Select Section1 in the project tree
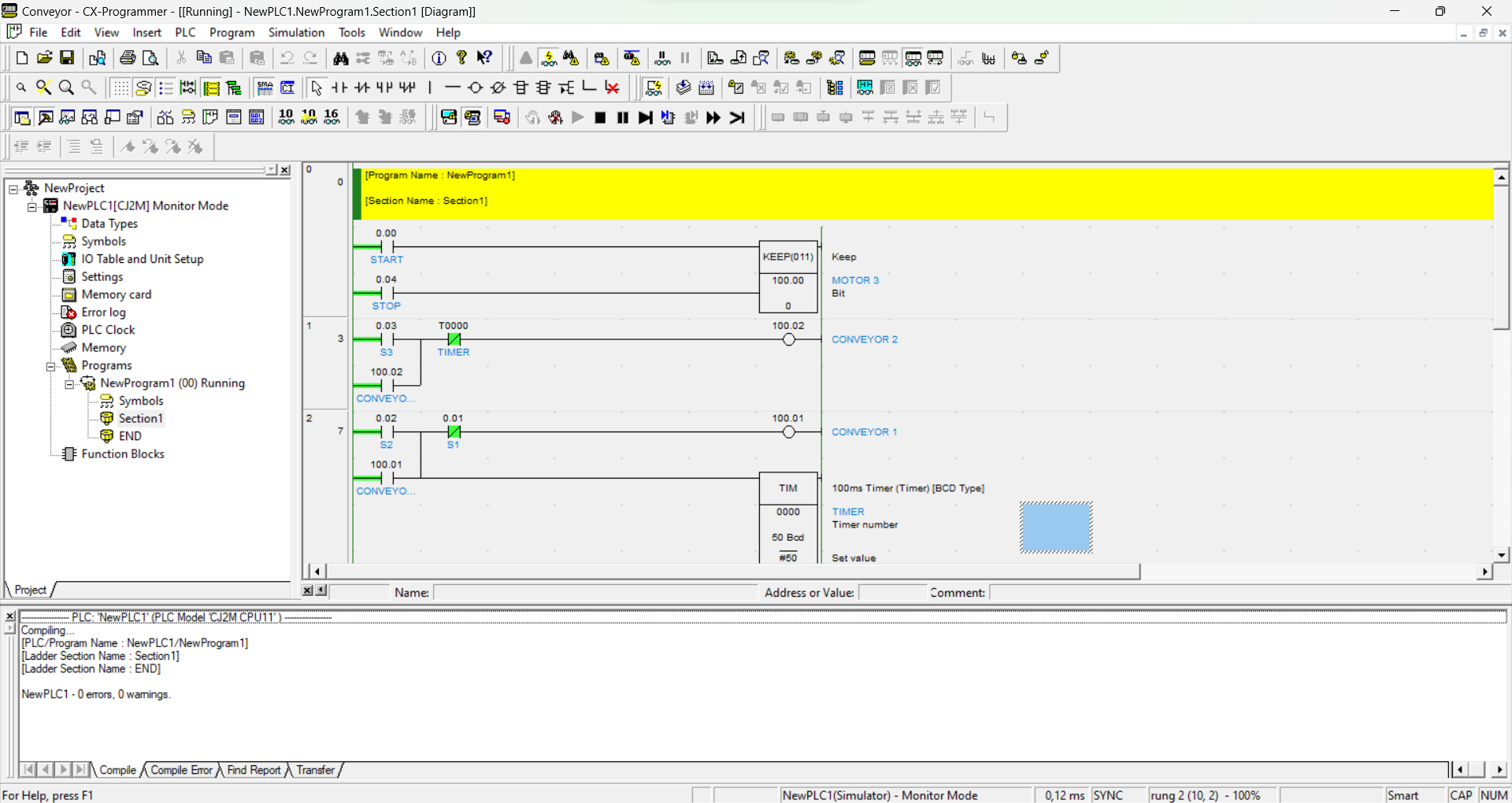 tap(141, 419)
